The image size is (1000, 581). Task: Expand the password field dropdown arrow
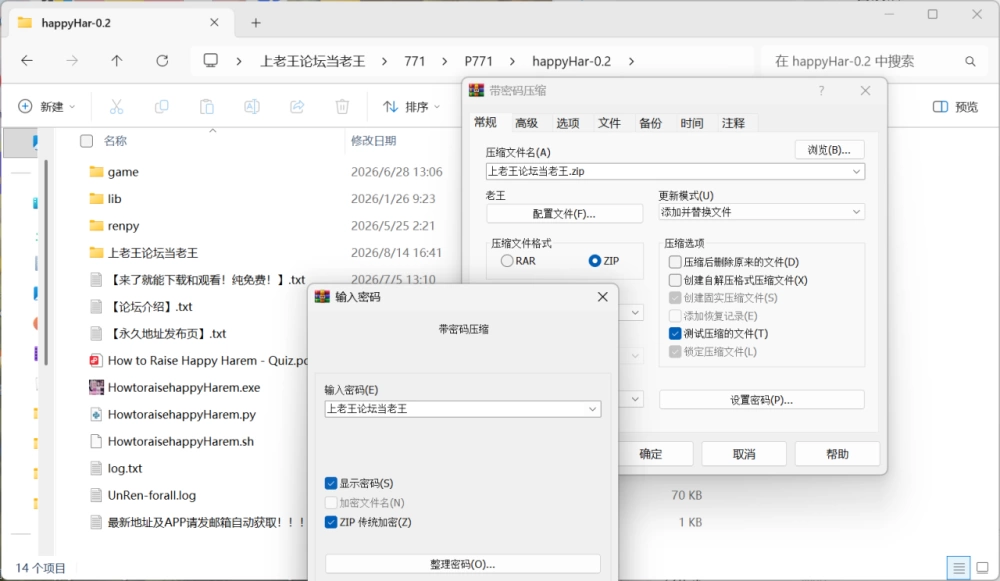pos(592,409)
